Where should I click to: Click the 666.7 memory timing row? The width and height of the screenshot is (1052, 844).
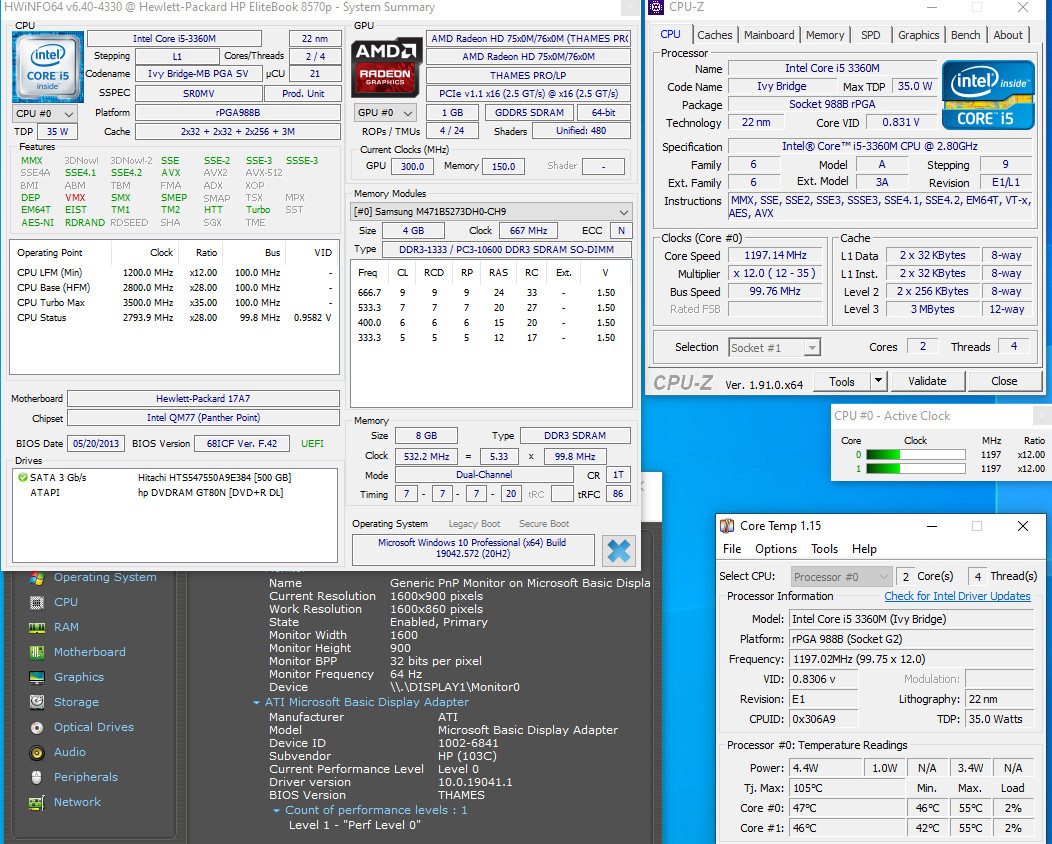[x=487, y=293]
